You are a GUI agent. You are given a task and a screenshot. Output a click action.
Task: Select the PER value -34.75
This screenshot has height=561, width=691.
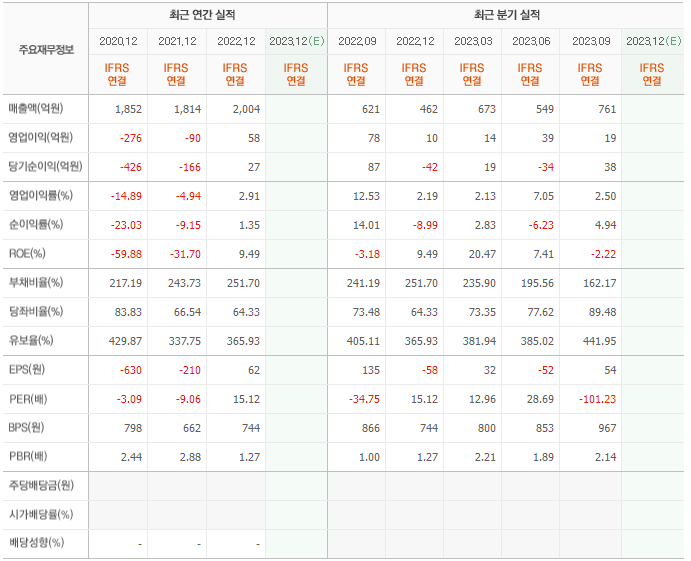tap(364, 400)
